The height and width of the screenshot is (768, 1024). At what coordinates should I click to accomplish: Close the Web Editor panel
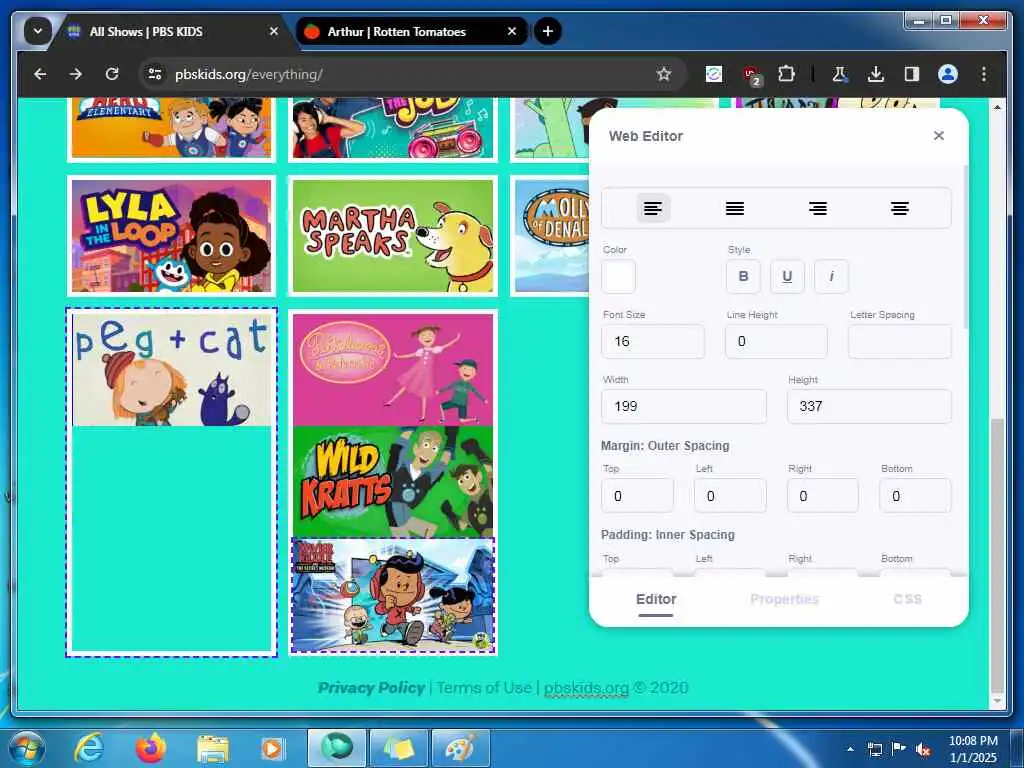pos(938,136)
